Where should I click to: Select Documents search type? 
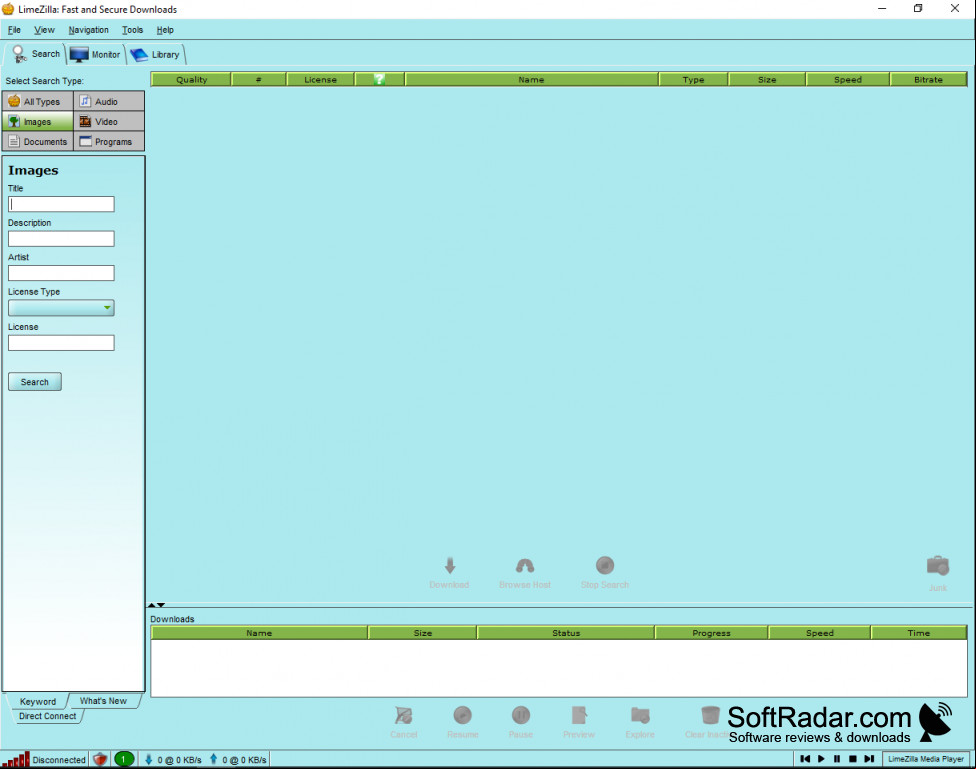38,141
